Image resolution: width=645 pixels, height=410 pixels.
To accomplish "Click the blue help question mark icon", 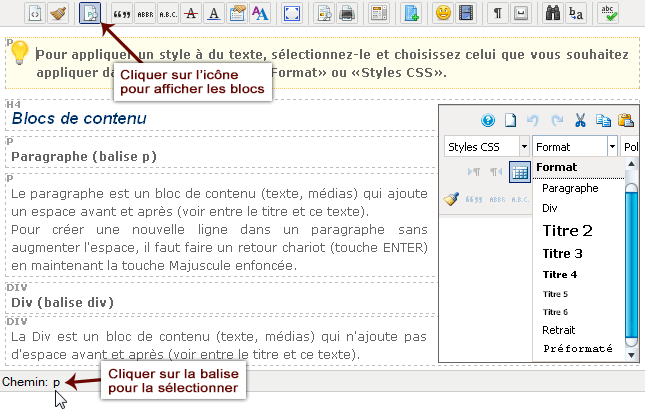I will pyautogui.click(x=488, y=120).
